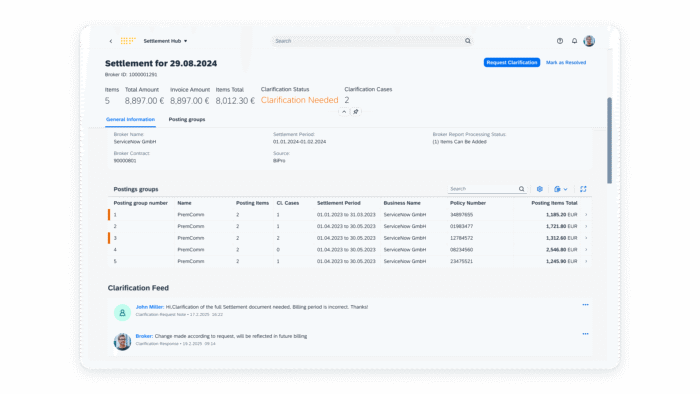Click the magnifier icon in top search bar
Viewport: 700px width, 394px height.
pos(468,41)
